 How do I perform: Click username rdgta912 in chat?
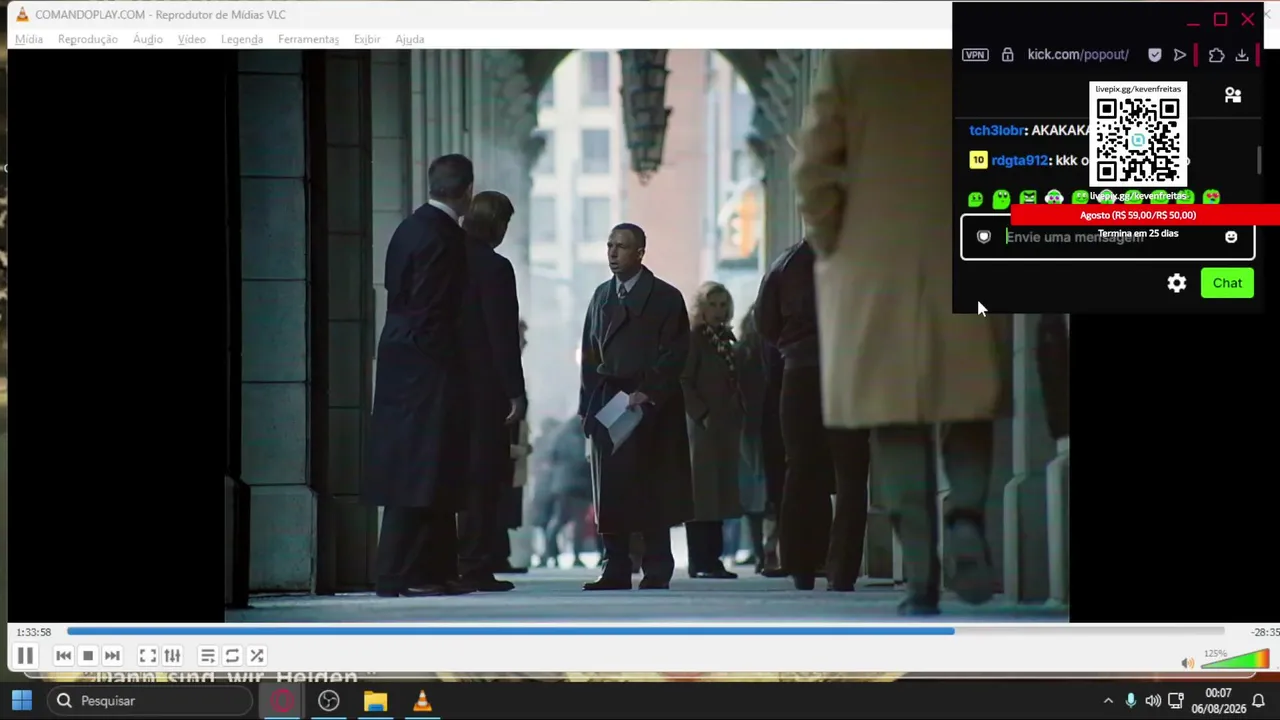click(x=1020, y=160)
